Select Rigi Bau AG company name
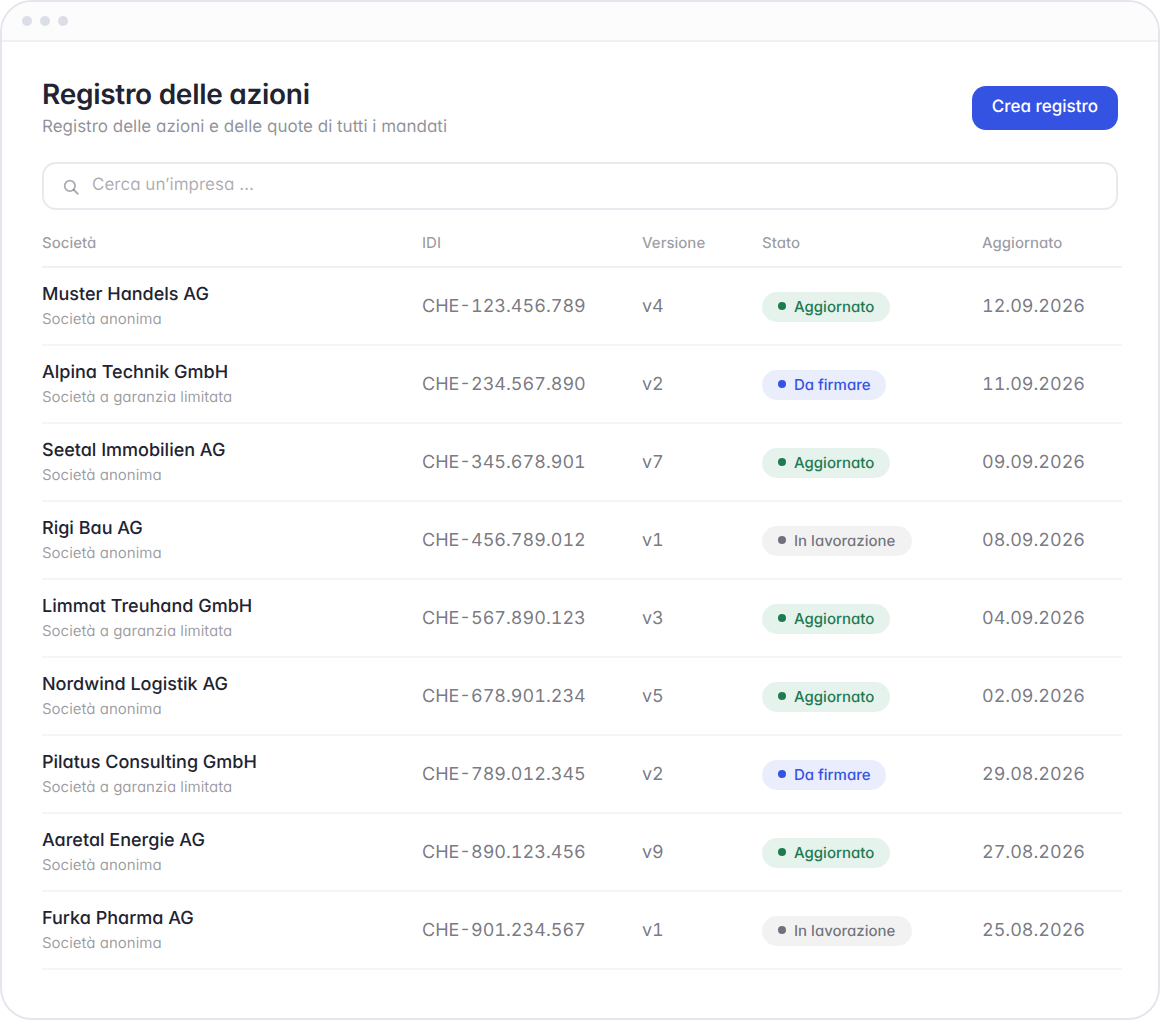The image size is (1160, 1020). pos(92,527)
